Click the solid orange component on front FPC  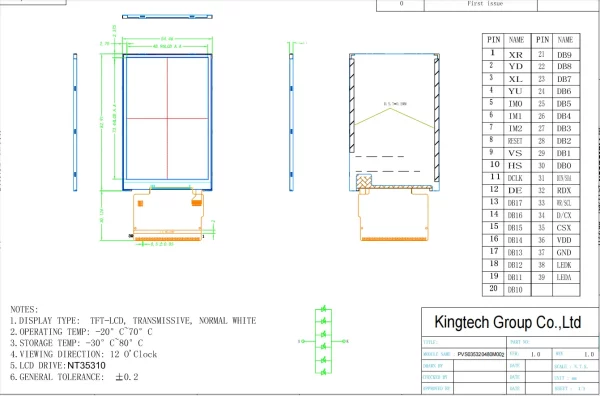click(197, 203)
